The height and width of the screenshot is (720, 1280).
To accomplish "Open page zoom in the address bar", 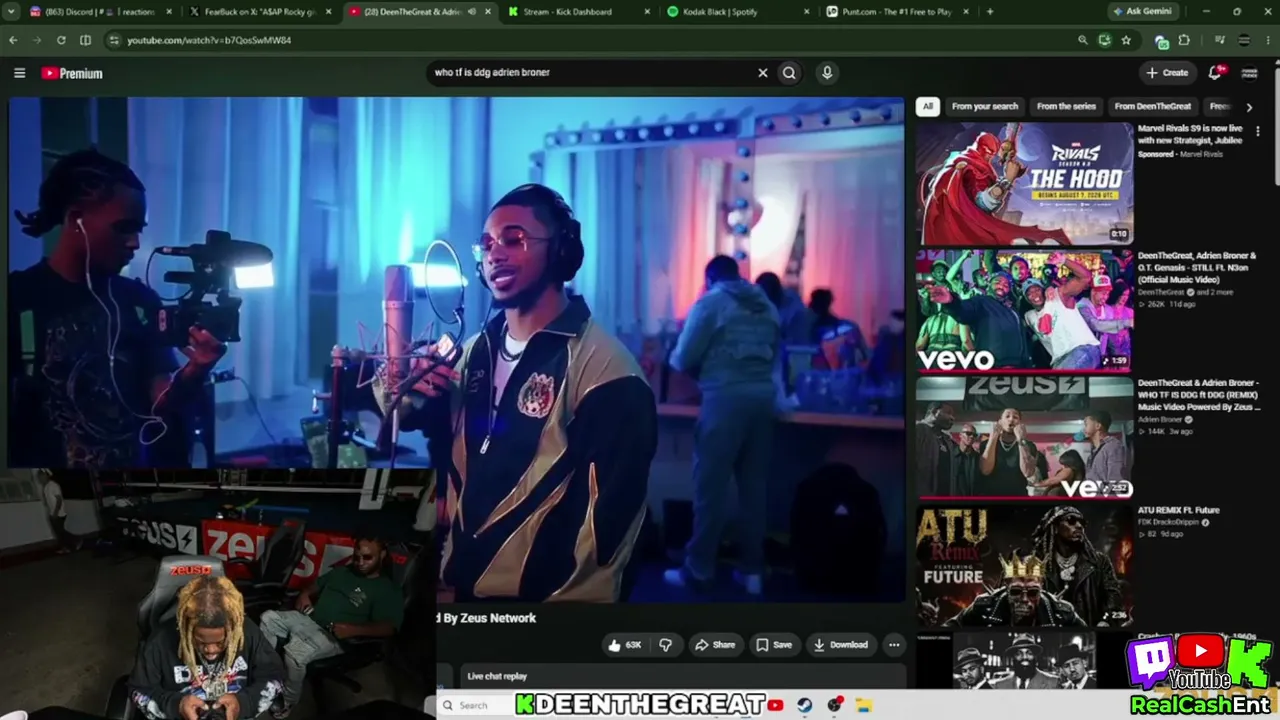I will pyautogui.click(x=1082, y=40).
